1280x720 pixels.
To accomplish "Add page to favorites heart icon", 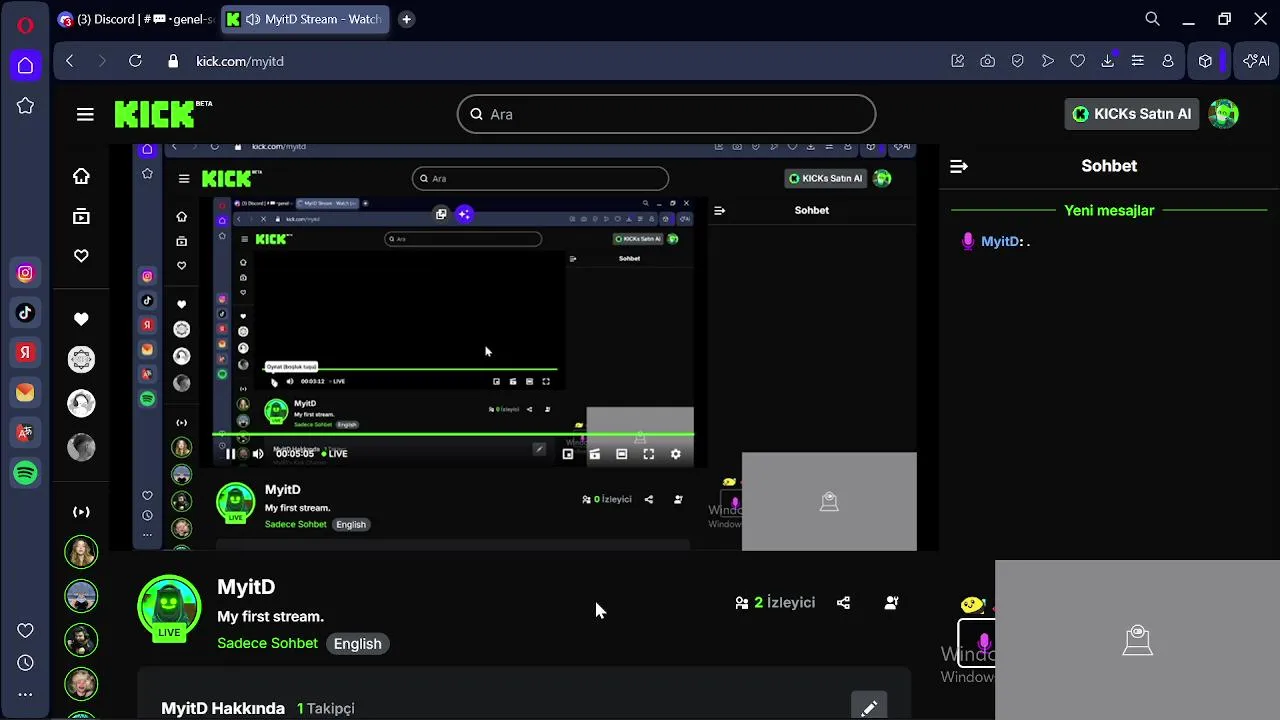I will (x=1077, y=61).
